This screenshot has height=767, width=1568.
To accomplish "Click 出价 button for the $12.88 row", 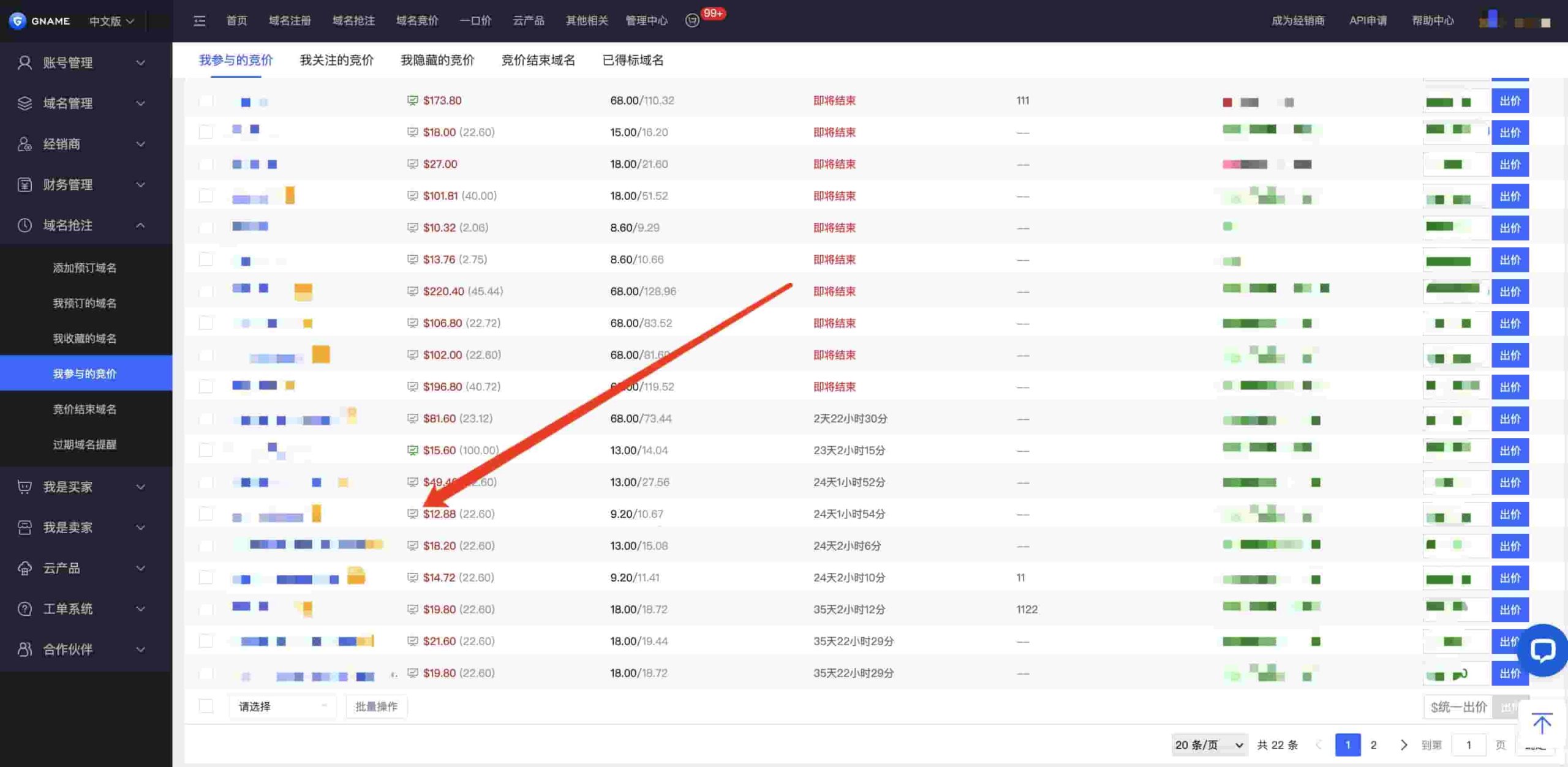I will click(x=1510, y=514).
